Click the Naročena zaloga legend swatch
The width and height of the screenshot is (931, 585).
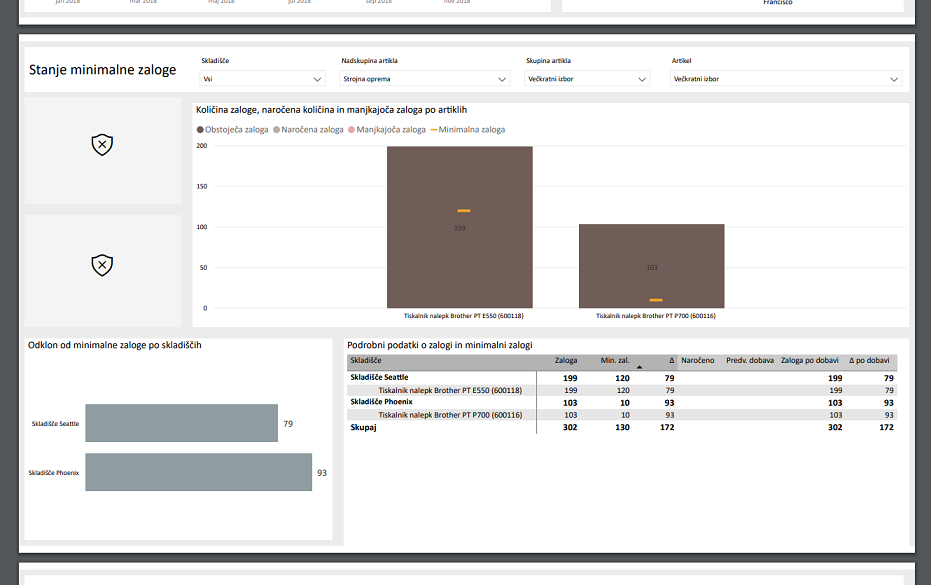(x=276, y=129)
